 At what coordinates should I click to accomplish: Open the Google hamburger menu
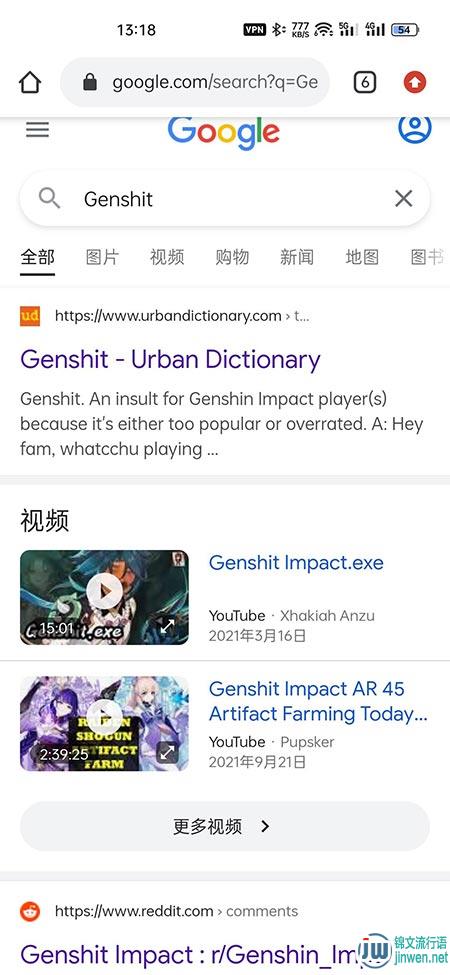tap(37, 130)
